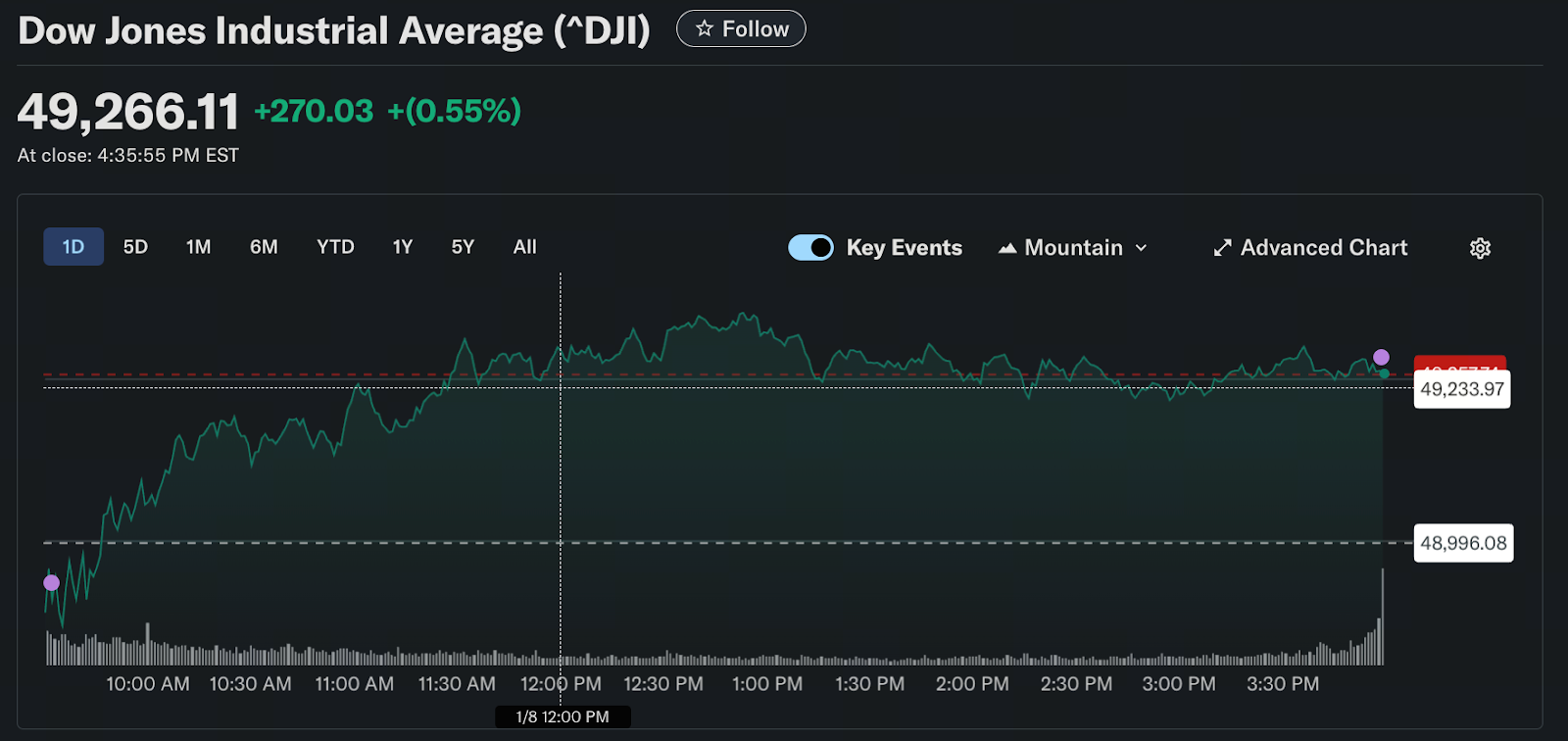View the 5Y chart range
This screenshot has height=741, width=1568.
coord(463,247)
